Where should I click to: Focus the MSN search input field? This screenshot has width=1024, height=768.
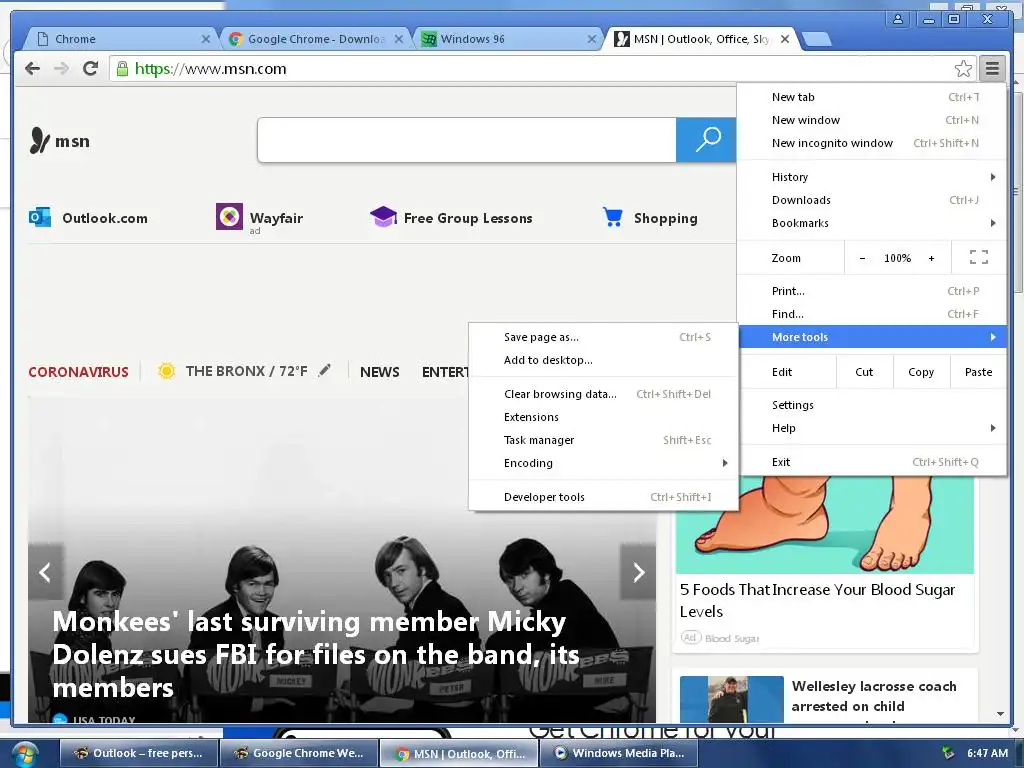pyautogui.click(x=467, y=140)
